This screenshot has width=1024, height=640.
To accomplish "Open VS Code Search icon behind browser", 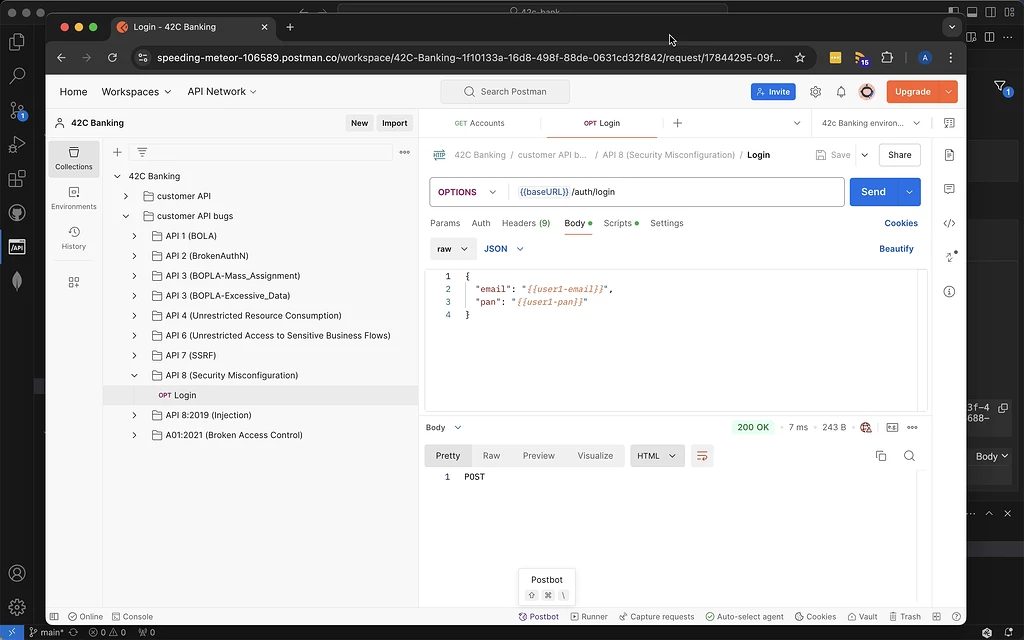I will [17, 76].
